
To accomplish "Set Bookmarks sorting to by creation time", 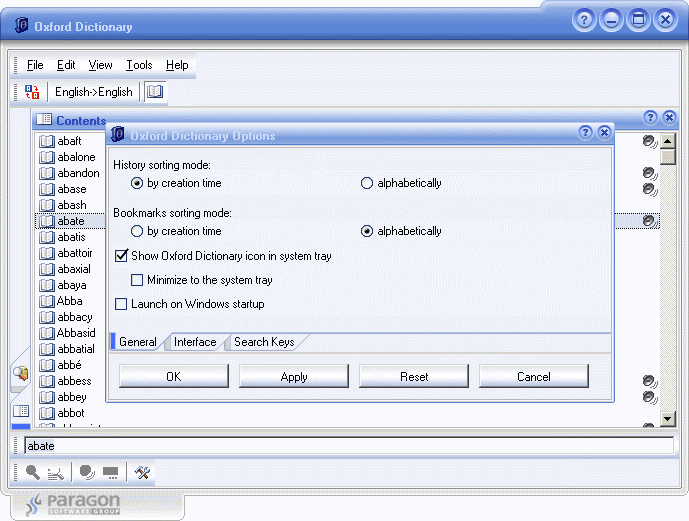I will pos(137,231).
